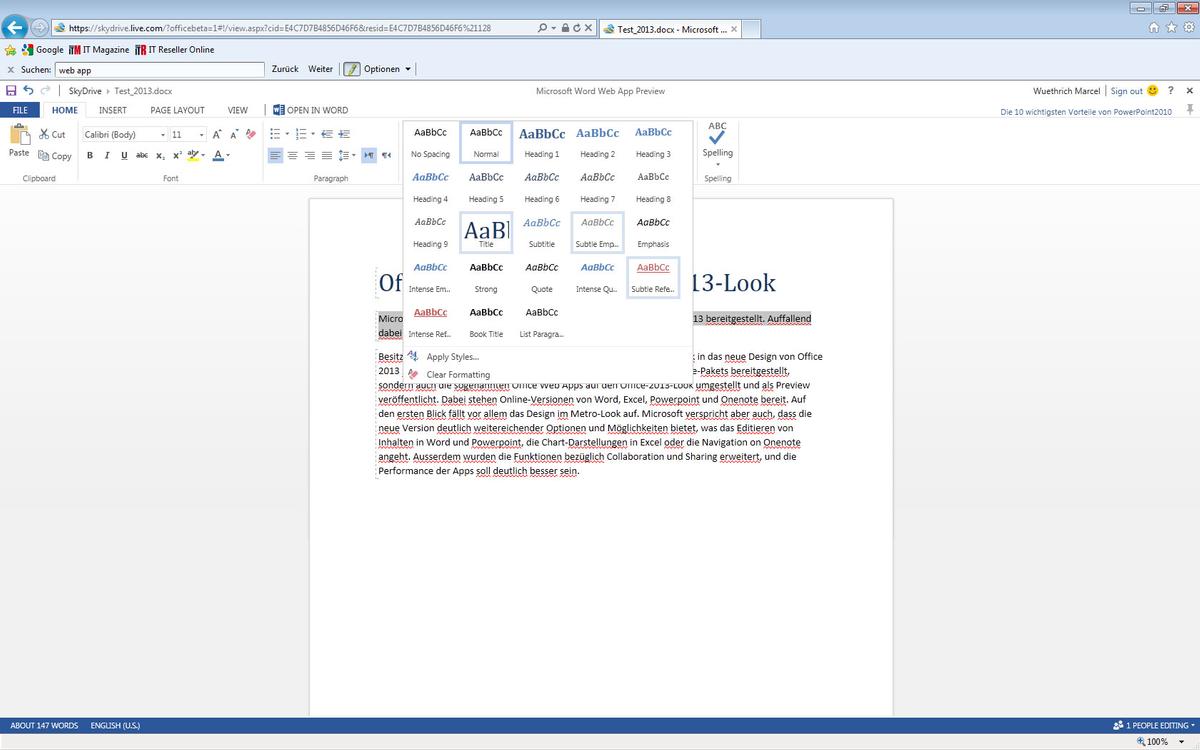Switch to the PAGE LAYOUT tab
The image size is (1200, 750).
178,110
